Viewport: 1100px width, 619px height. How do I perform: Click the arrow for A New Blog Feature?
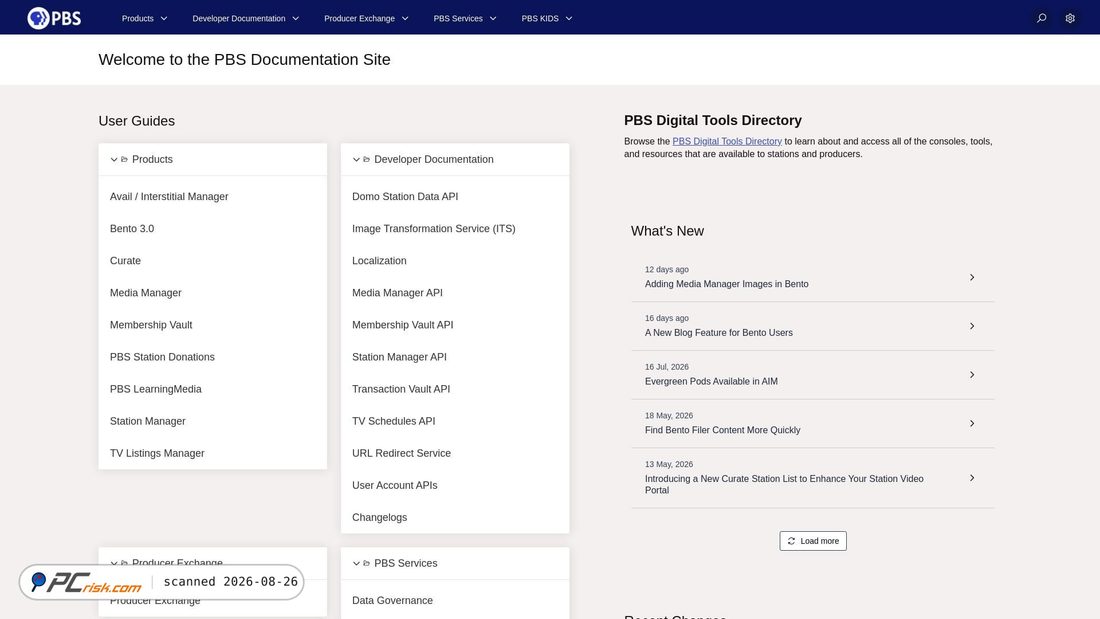(x=972, y=326)
